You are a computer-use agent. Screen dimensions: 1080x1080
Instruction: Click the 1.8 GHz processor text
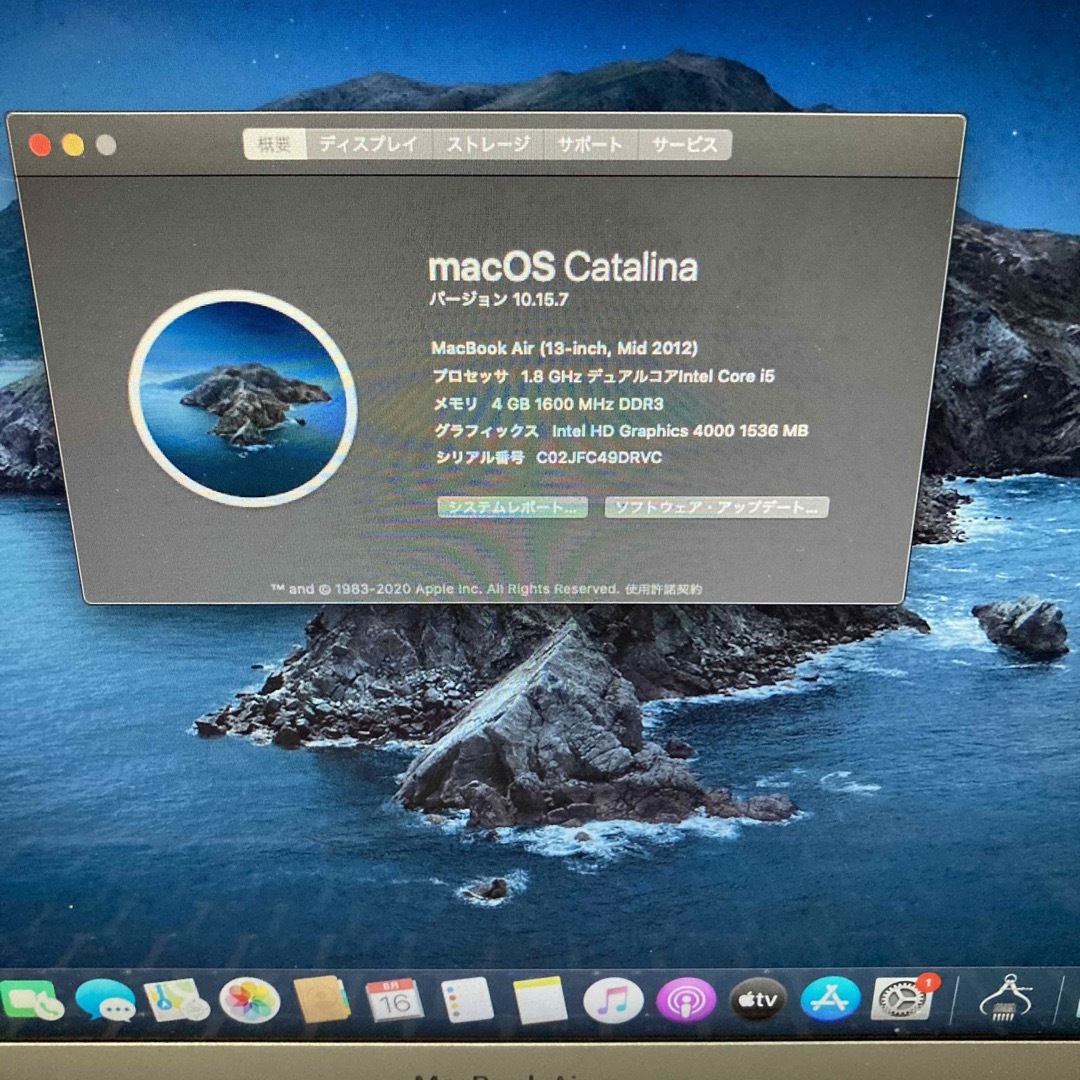(x=647, y=376)
